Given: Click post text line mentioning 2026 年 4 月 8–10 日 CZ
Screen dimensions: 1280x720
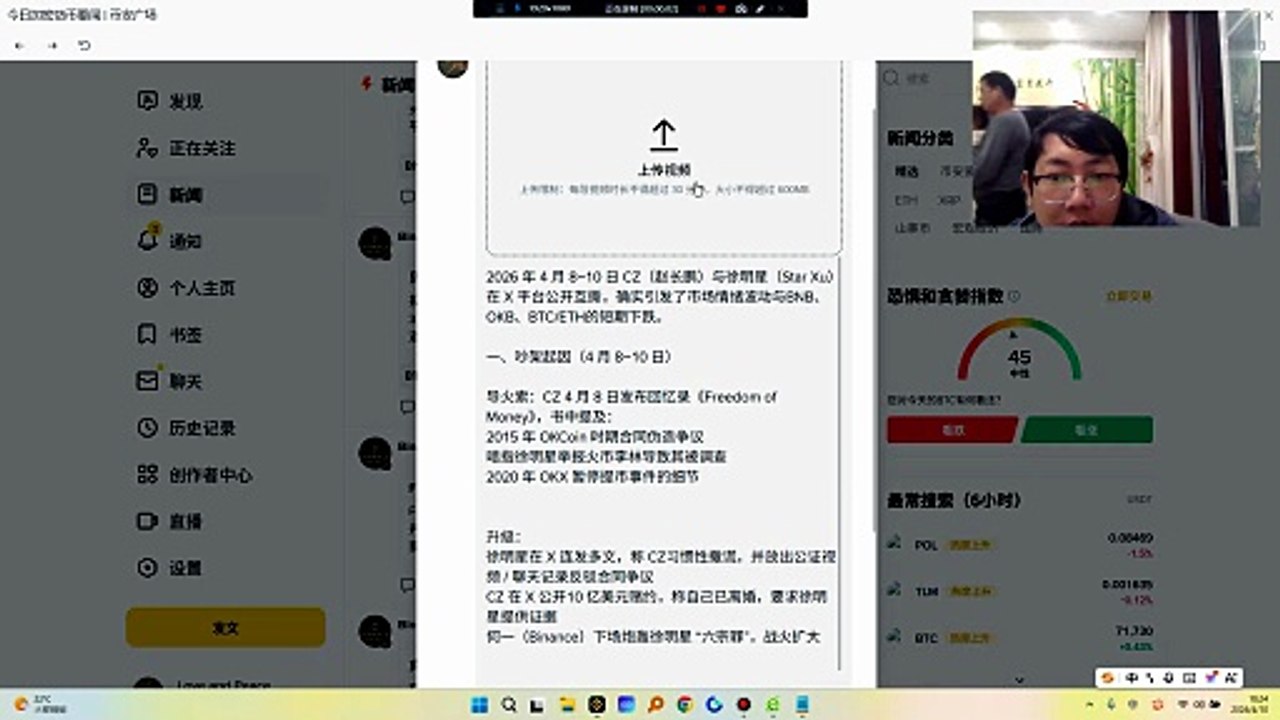Looking at the screenshot, I should [660, 277].
